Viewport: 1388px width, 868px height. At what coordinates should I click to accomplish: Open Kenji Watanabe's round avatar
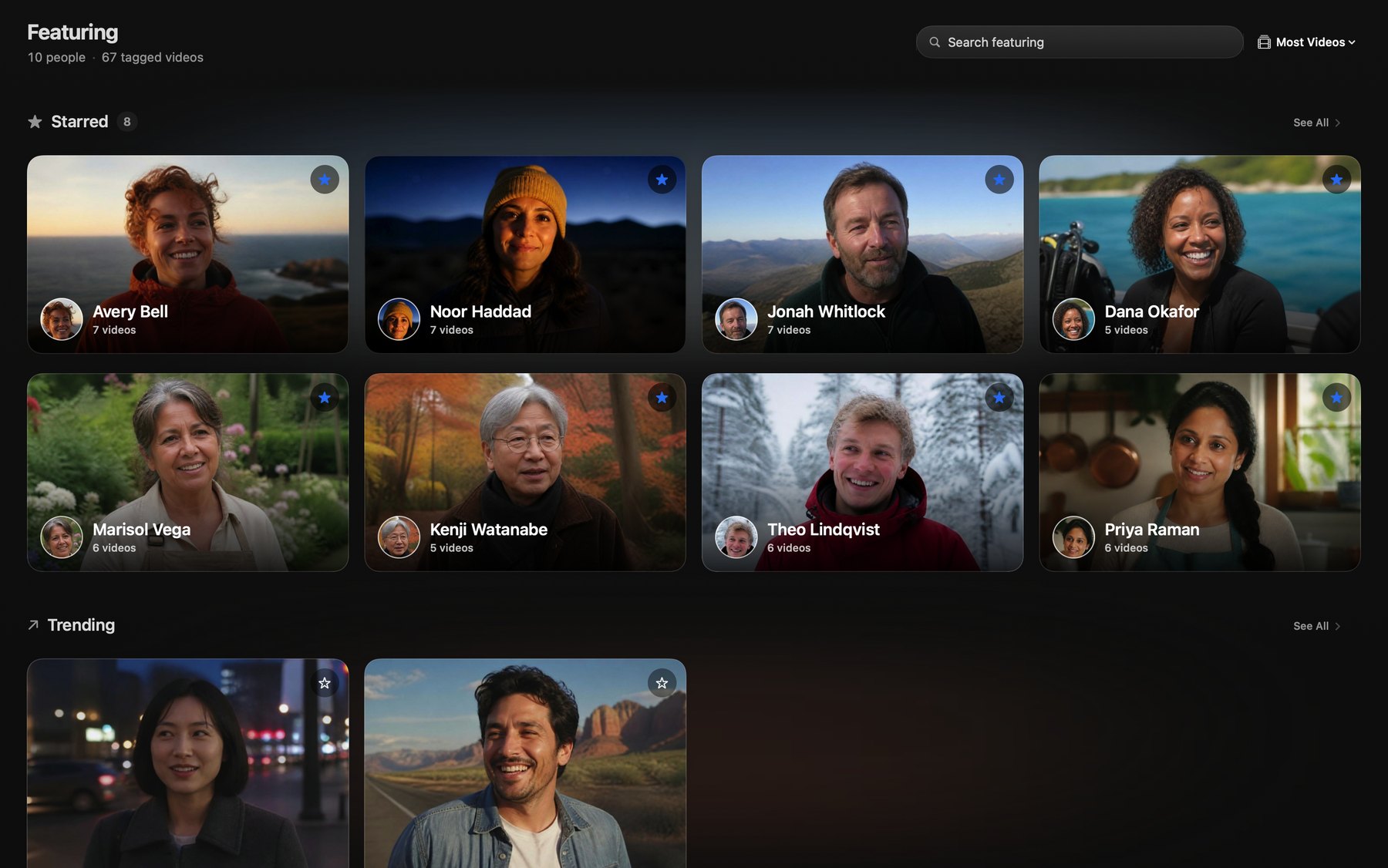(x=399, y=537)
